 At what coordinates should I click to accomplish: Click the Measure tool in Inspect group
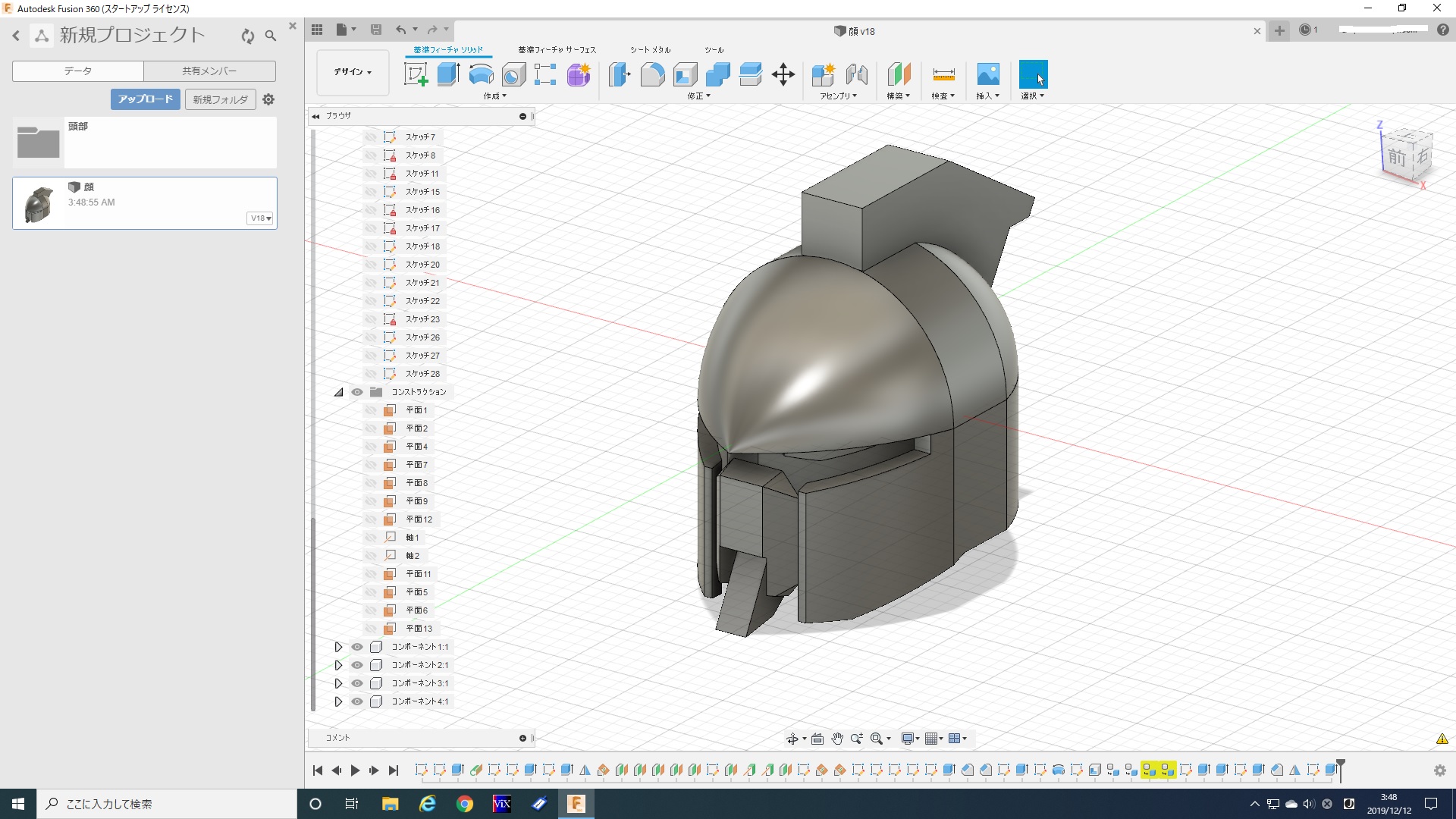943,74
